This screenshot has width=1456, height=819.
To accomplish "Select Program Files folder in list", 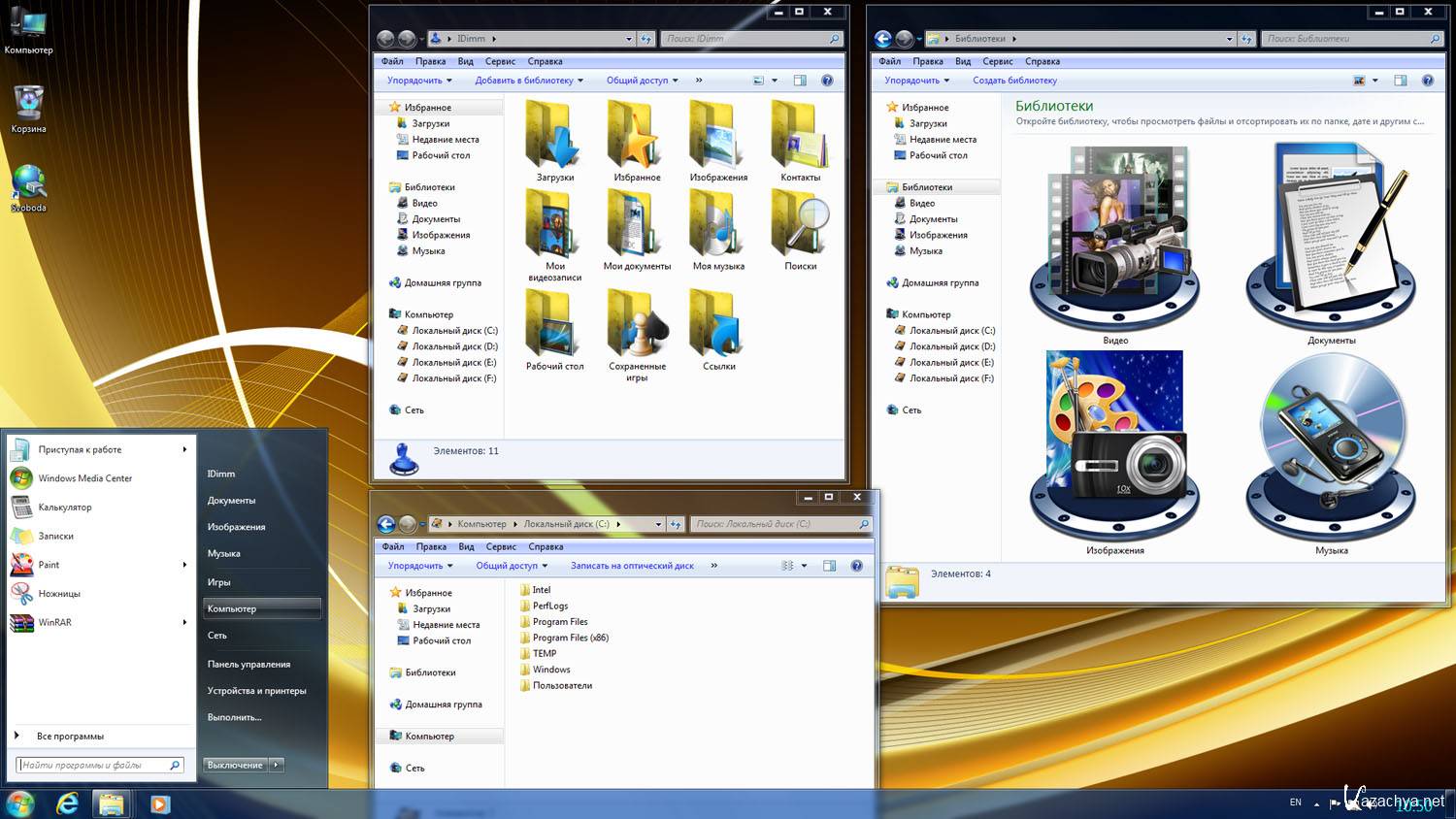I will tap(559, 622).
